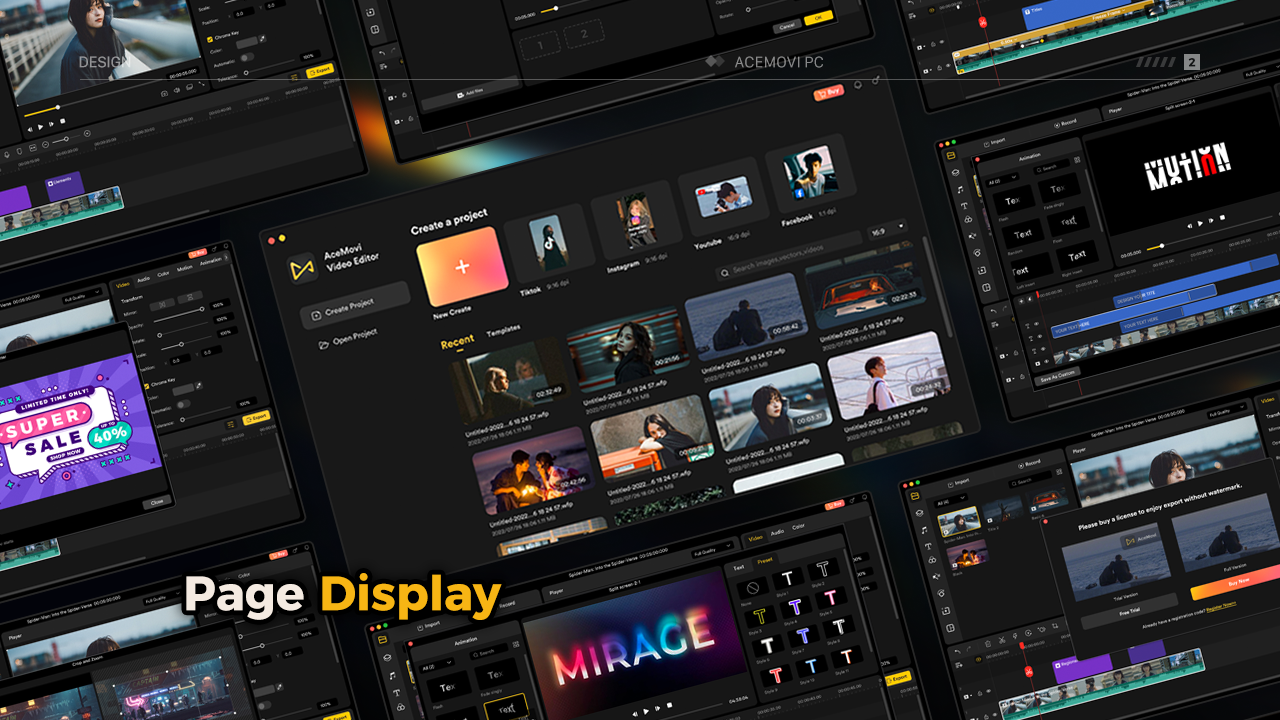Open the All (4) dropdown in license dialog window
This screenshot has height=720, width=1280.
tap(952, 500)
